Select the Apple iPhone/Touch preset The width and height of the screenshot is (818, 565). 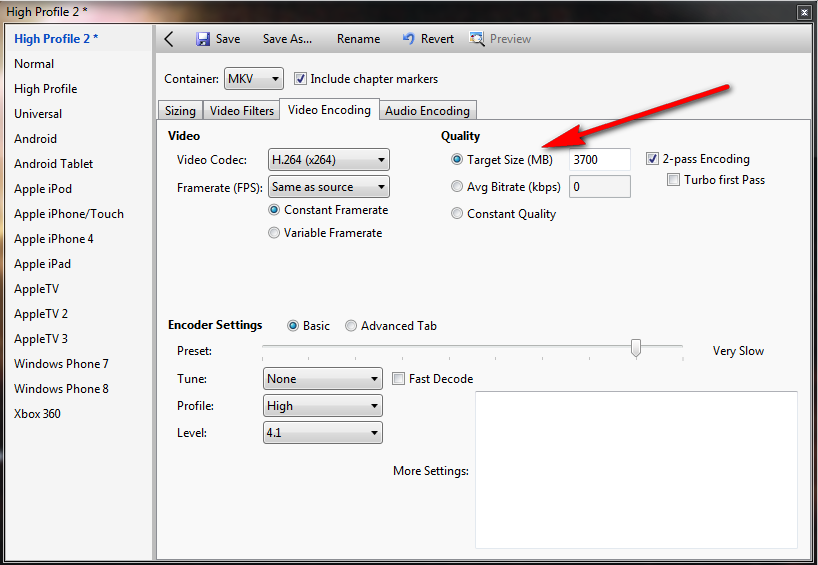[69, 214]
